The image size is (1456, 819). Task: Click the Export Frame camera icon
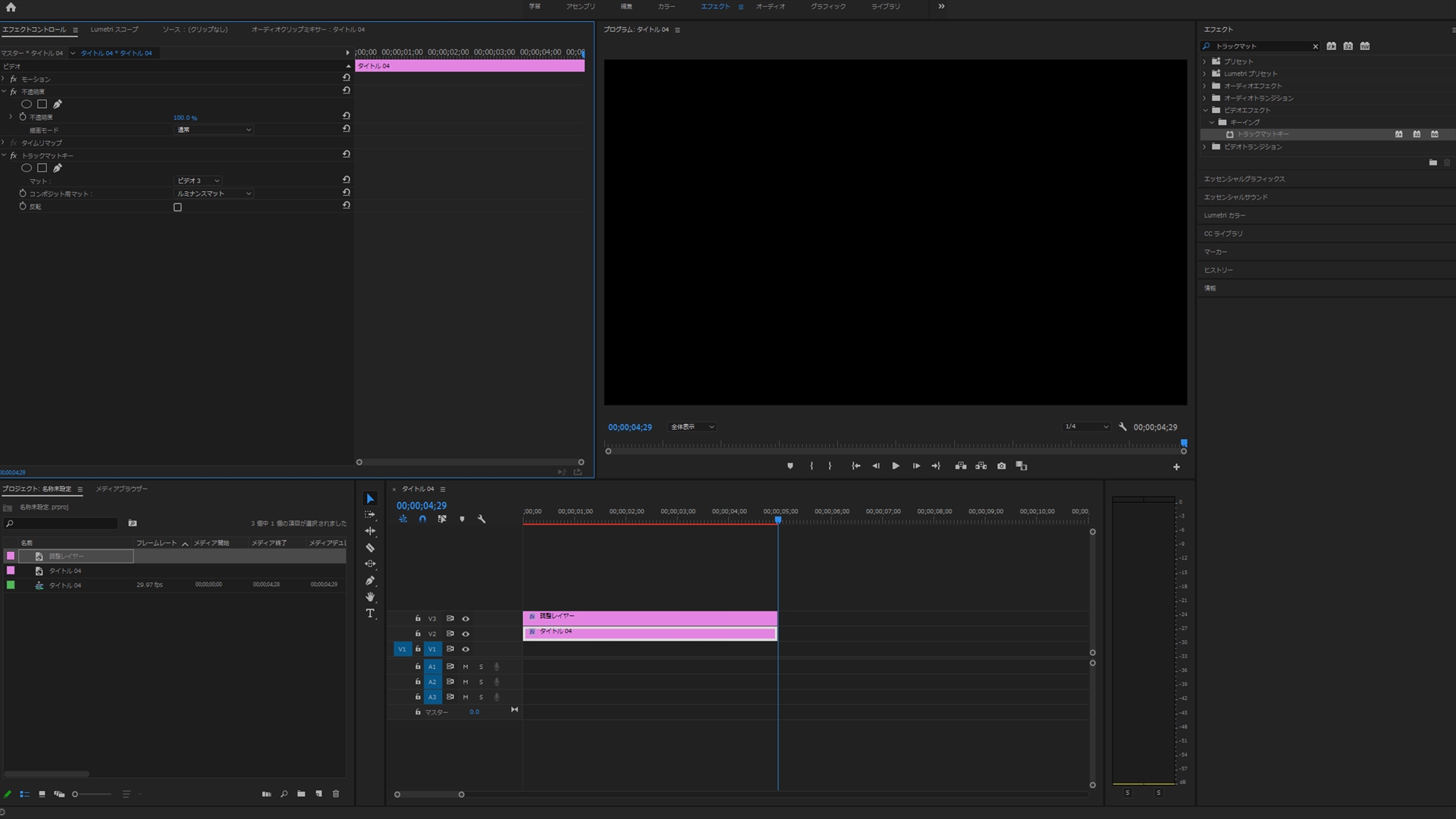pyautogui.click(x=1002, y=466)
